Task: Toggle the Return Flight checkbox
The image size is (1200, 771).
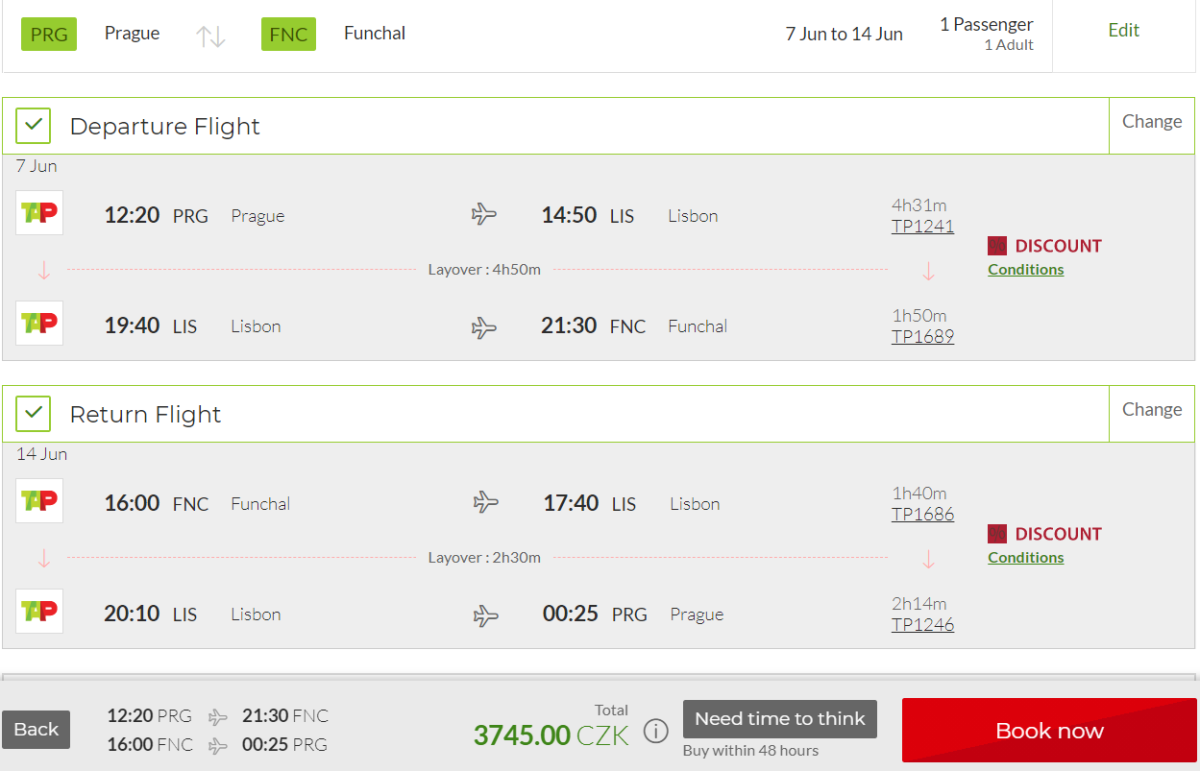Action: pyautogui.click(x=35, y=413)
